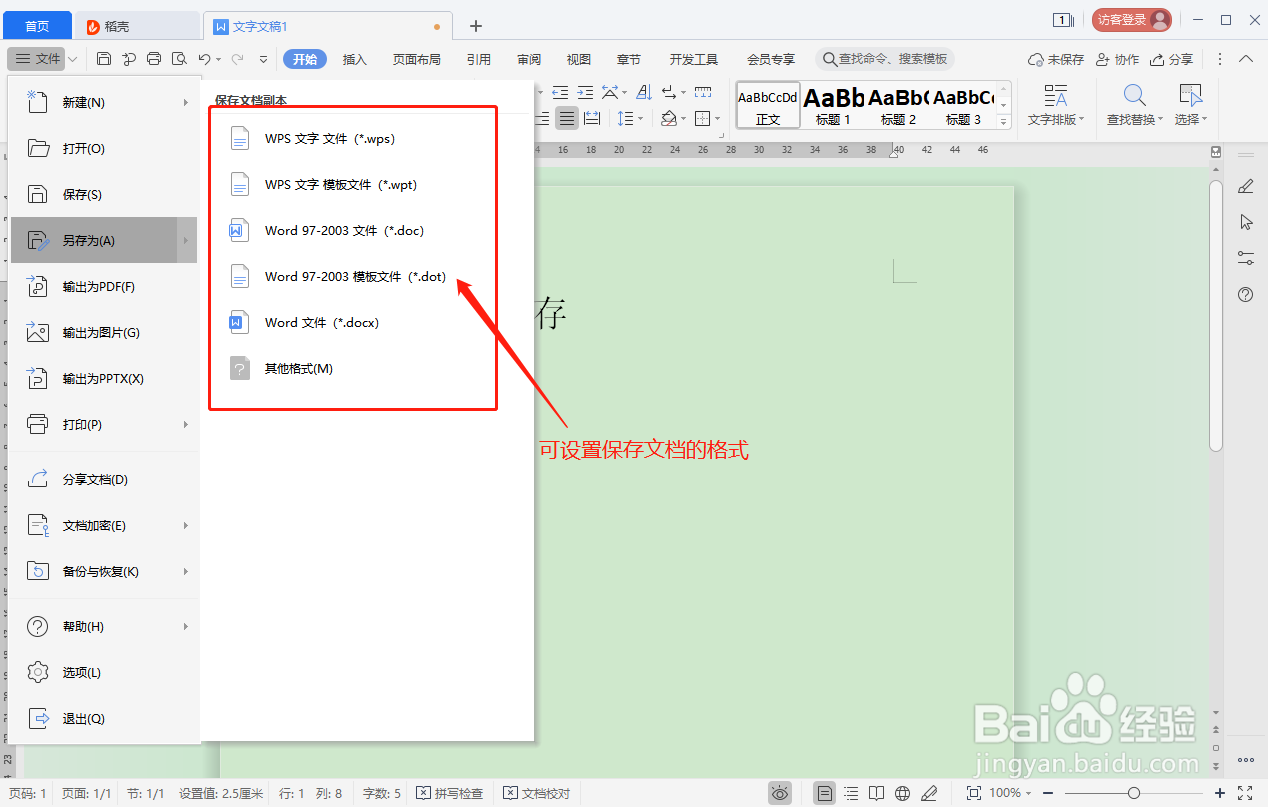
Task: Switch to reading view icon in status bar
Action: tap(876, 793)
